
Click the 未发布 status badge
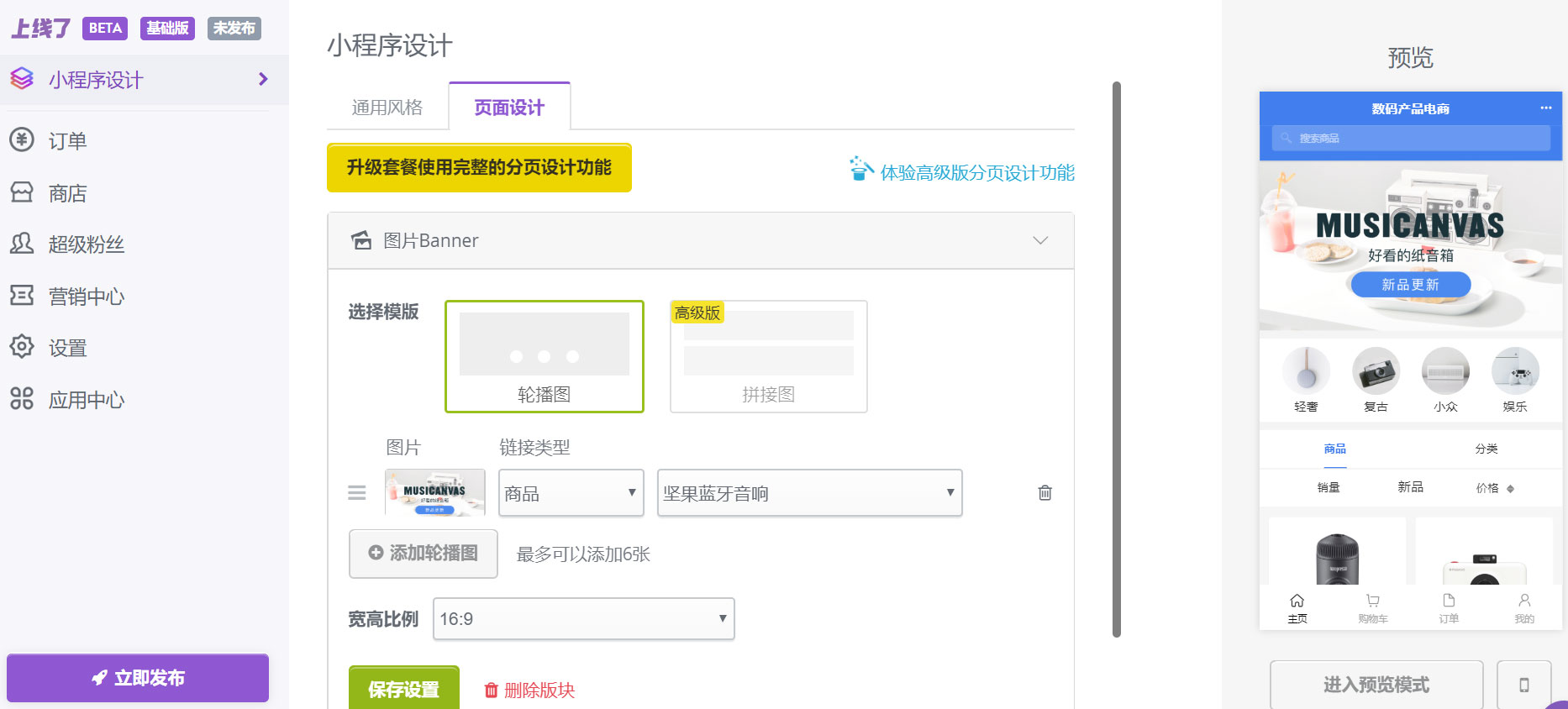pos(234,28)
